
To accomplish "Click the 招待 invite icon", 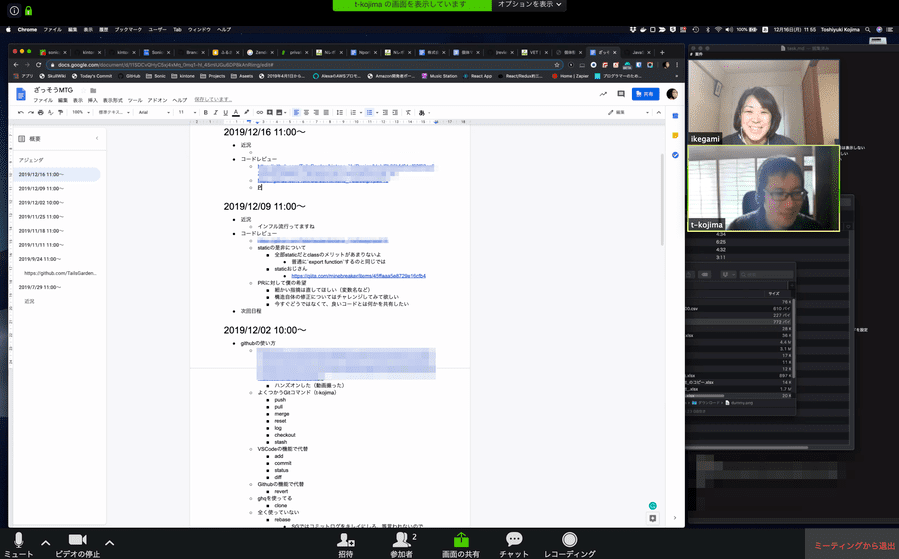I will 345,542.
